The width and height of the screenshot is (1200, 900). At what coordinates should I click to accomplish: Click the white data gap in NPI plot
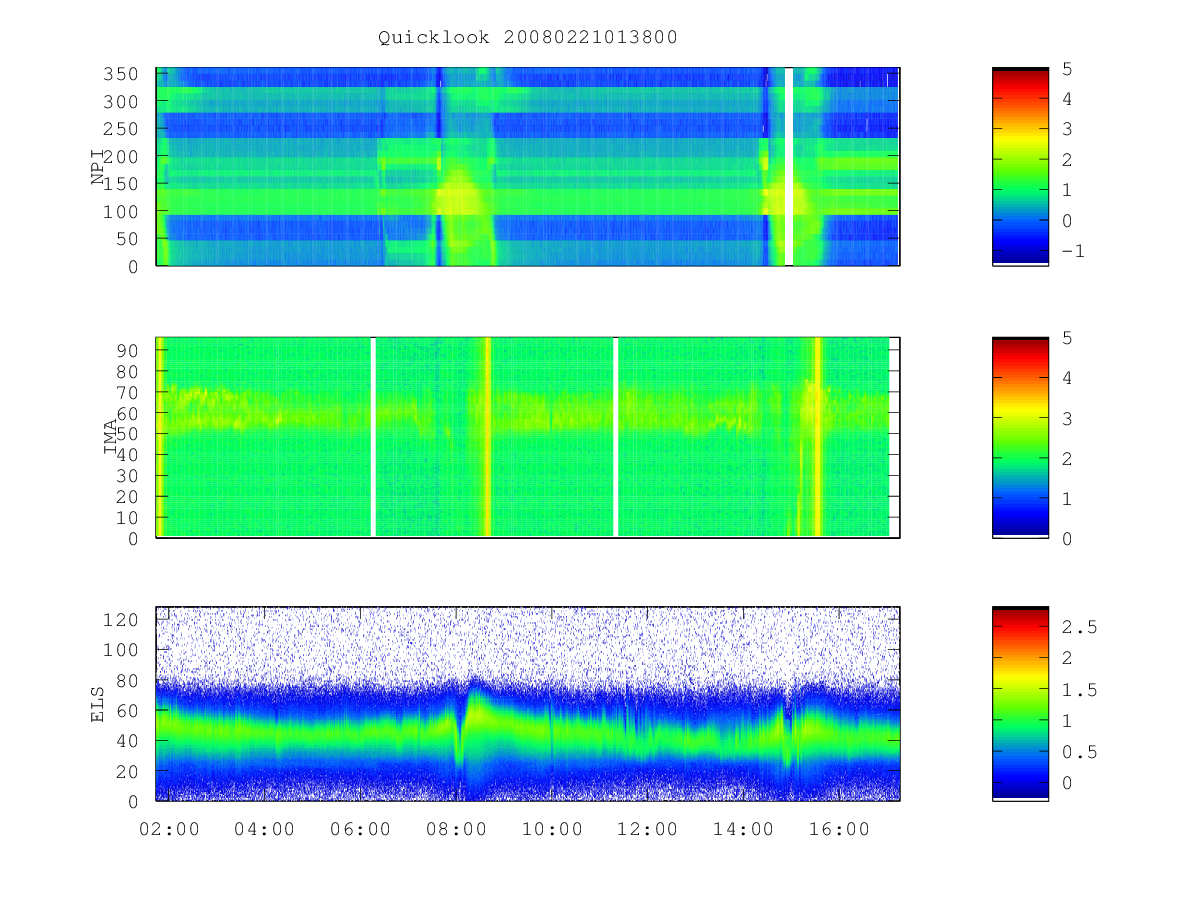(x=789, y=167)
